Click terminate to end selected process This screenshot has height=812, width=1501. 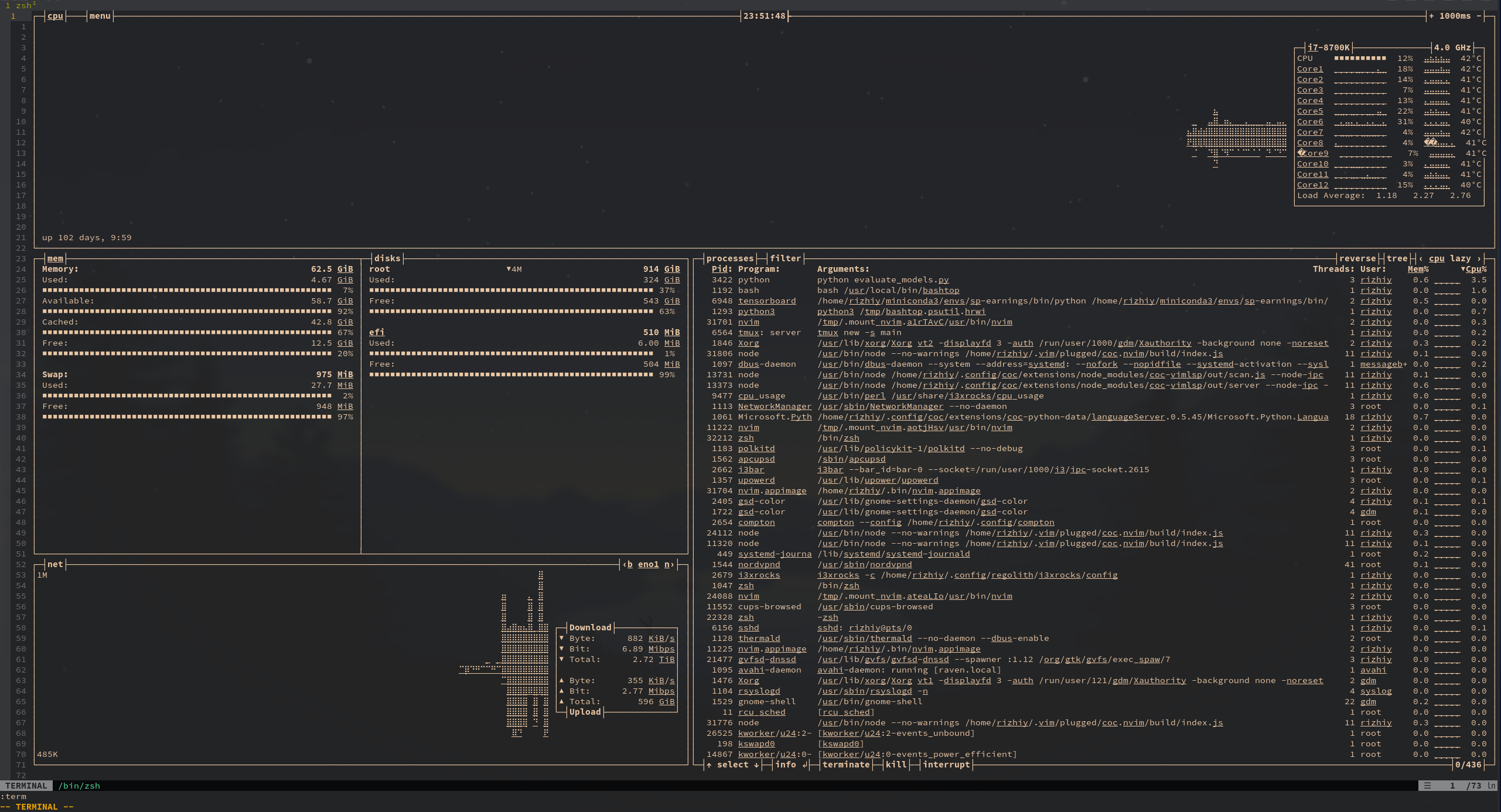click(846, 765)
